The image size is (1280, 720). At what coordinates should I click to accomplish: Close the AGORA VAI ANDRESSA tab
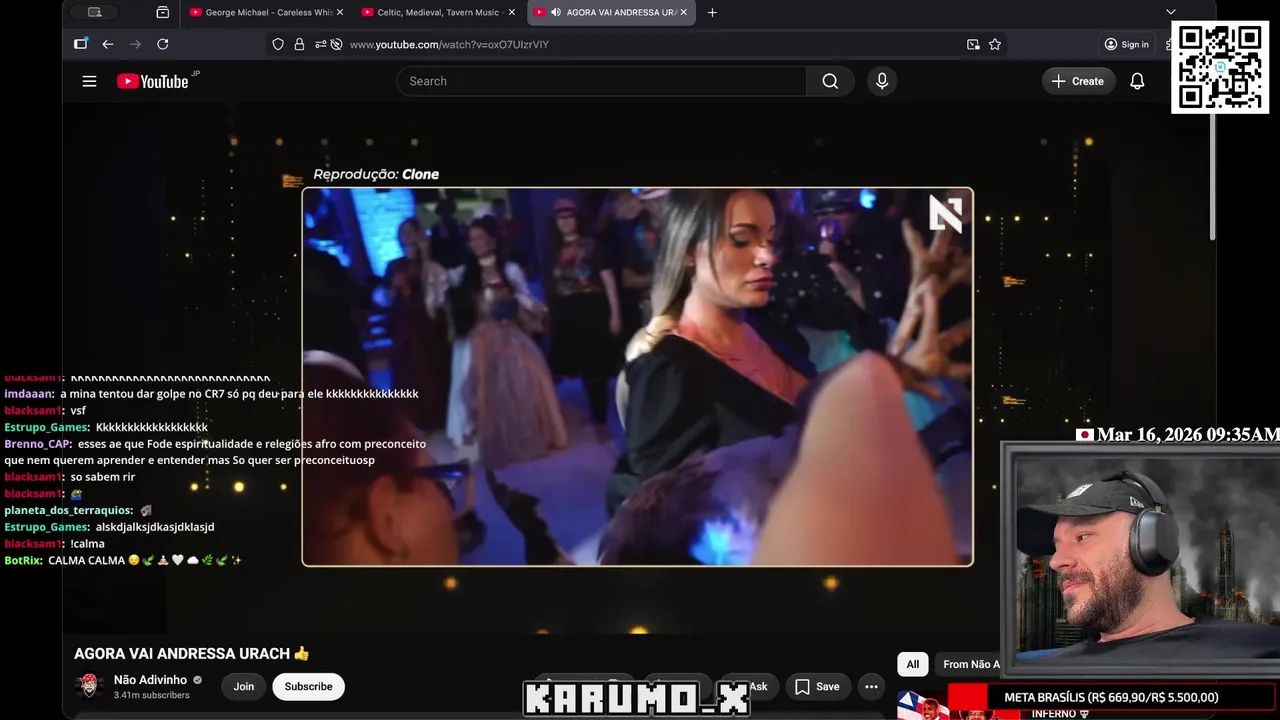coord(684,12)
